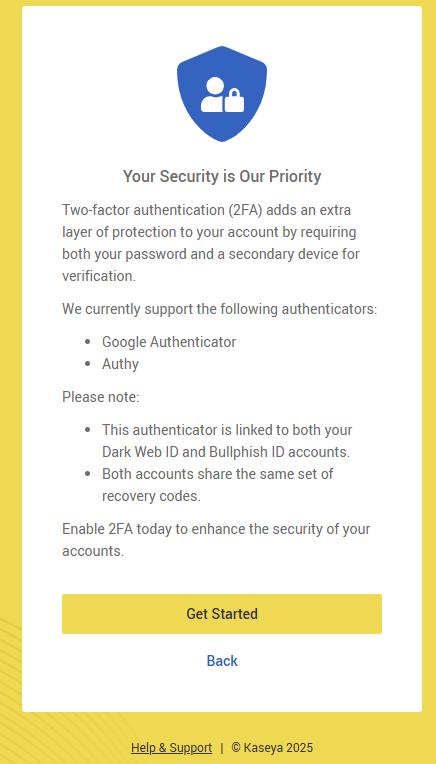This screenshot has width=436, height=764.
Task: Click the Two-factor authentication (2FA) description paragraph
Action: coord(211,243)
